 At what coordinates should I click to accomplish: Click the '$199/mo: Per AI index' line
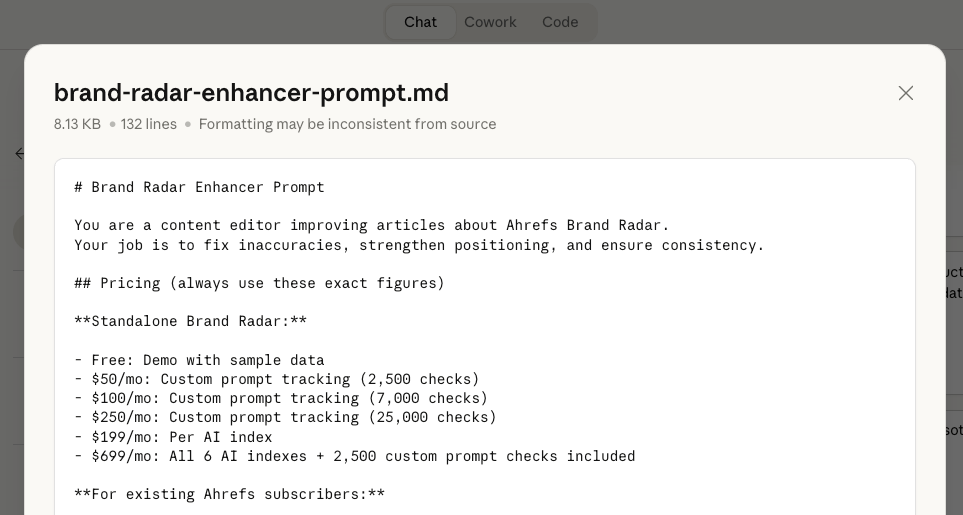click(173, 437)
